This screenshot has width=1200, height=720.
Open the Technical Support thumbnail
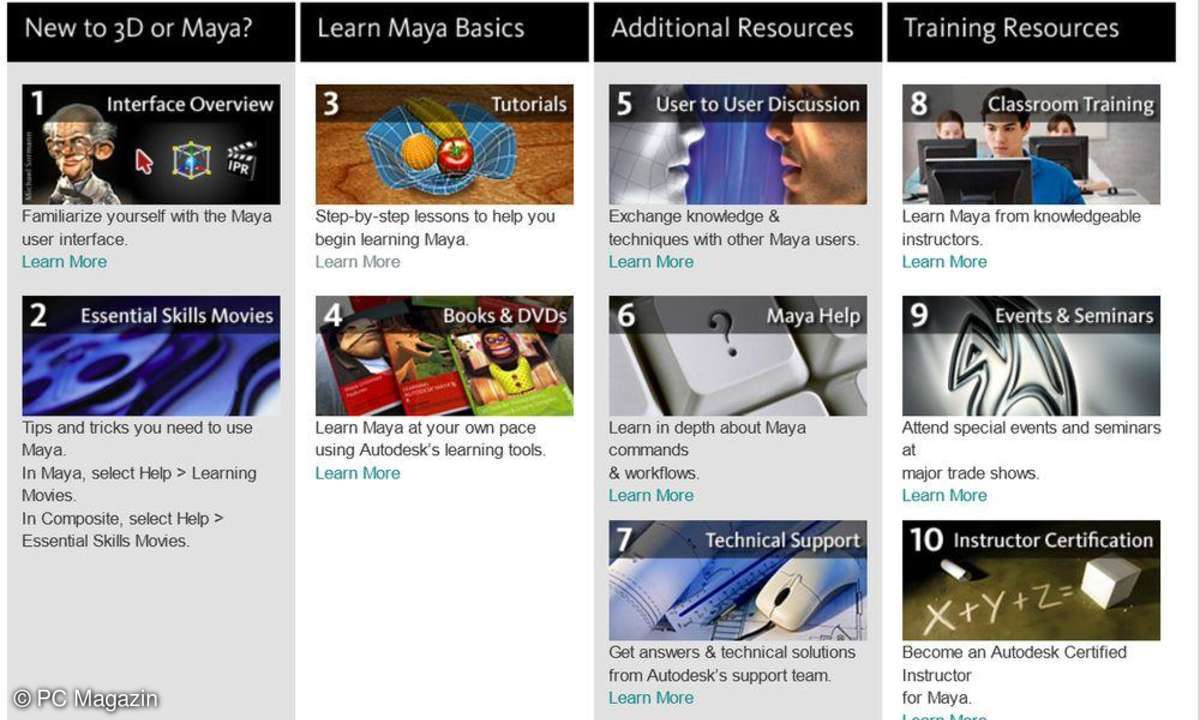coord(738,580)
